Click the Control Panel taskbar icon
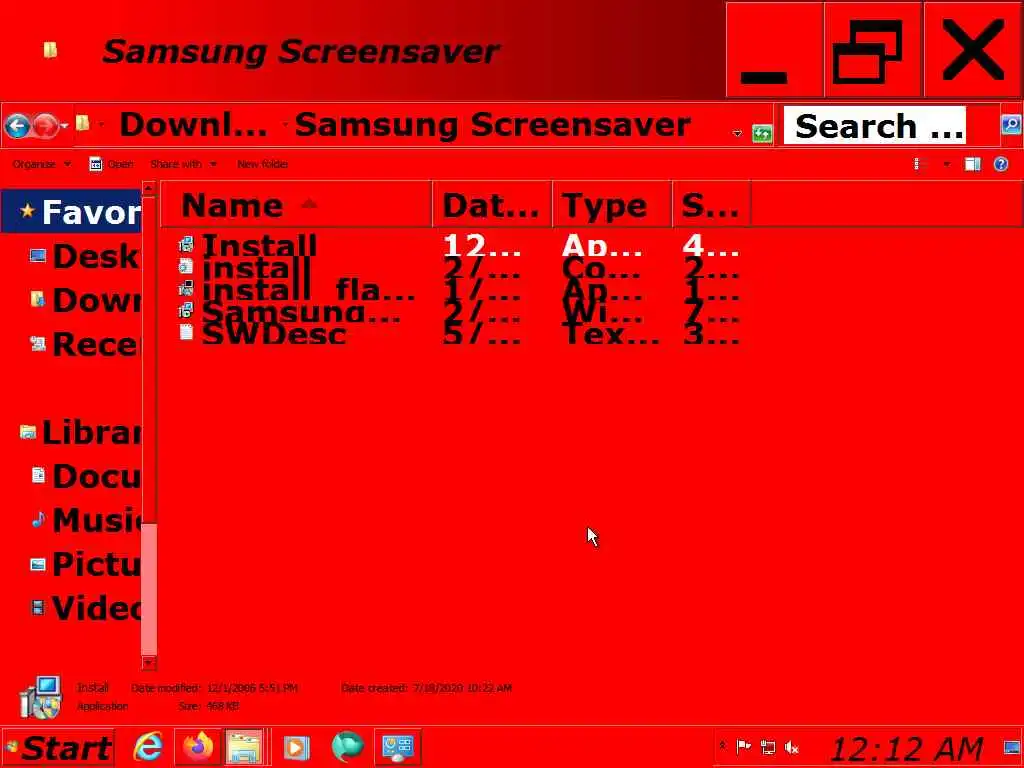This screenshot has height=768, width=1024. tap(398, 747)
